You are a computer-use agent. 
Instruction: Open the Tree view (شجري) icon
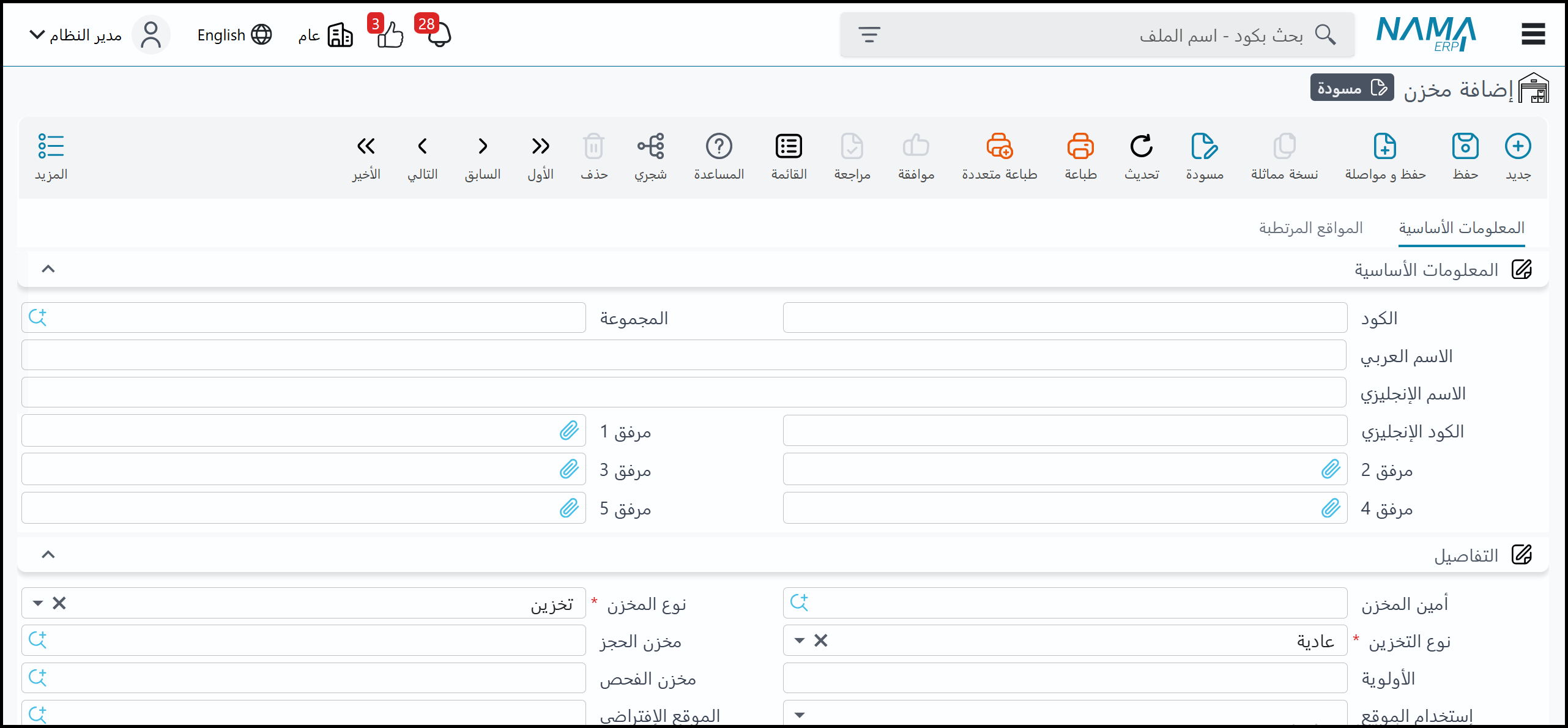tap(650, 147)
